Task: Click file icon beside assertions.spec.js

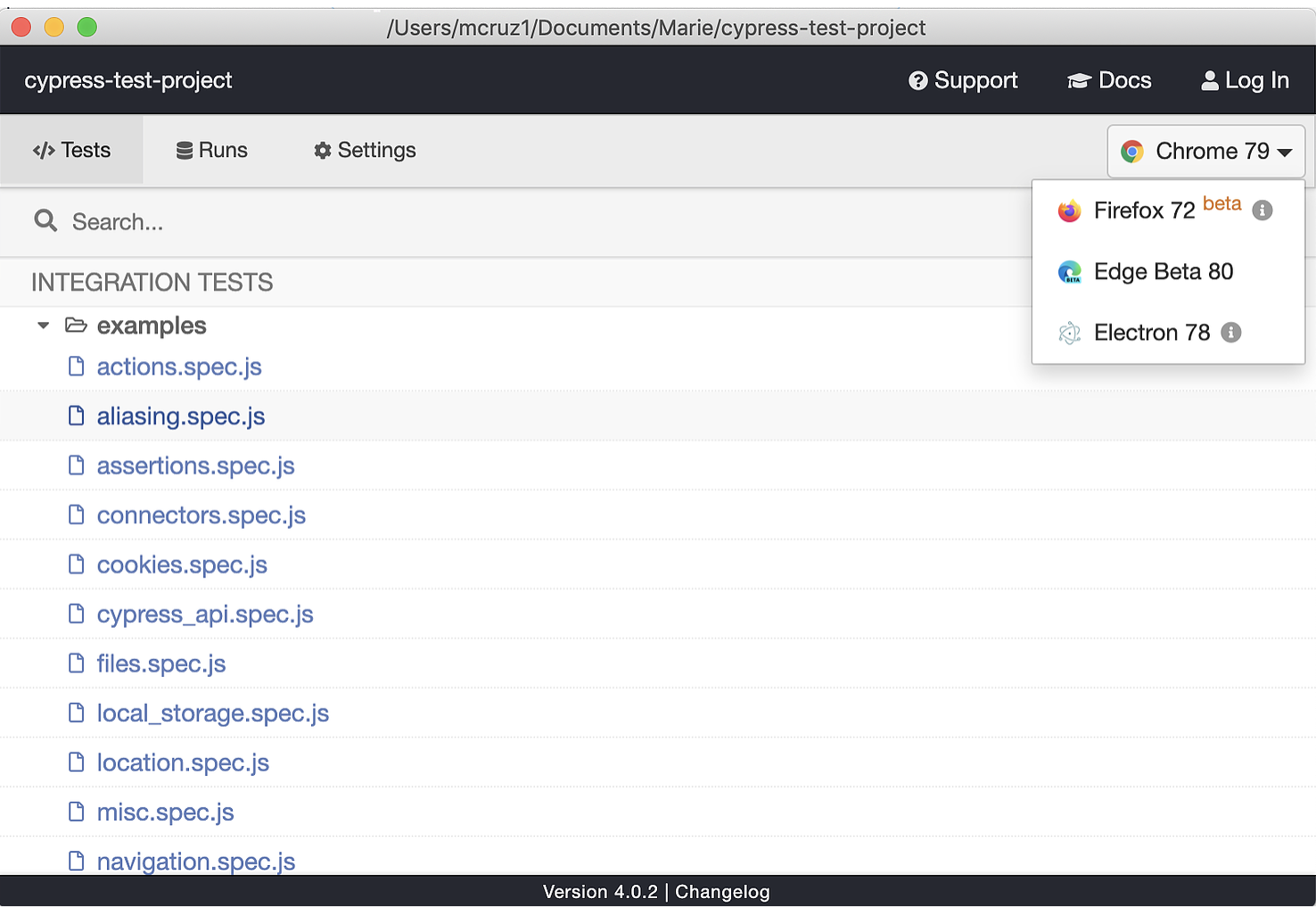Action: pos(77,466)
